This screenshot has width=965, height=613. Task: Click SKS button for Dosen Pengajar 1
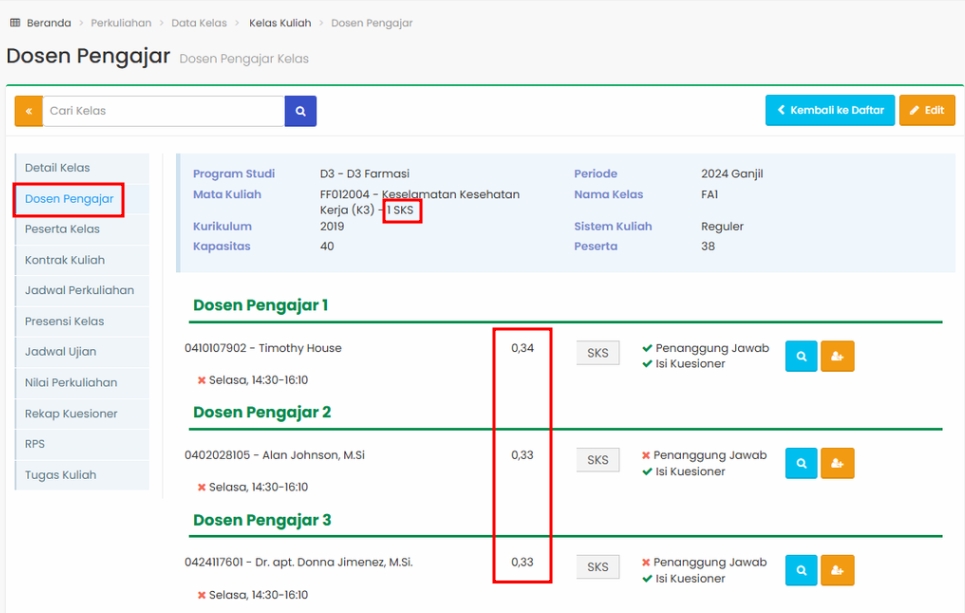pos(597,353)
